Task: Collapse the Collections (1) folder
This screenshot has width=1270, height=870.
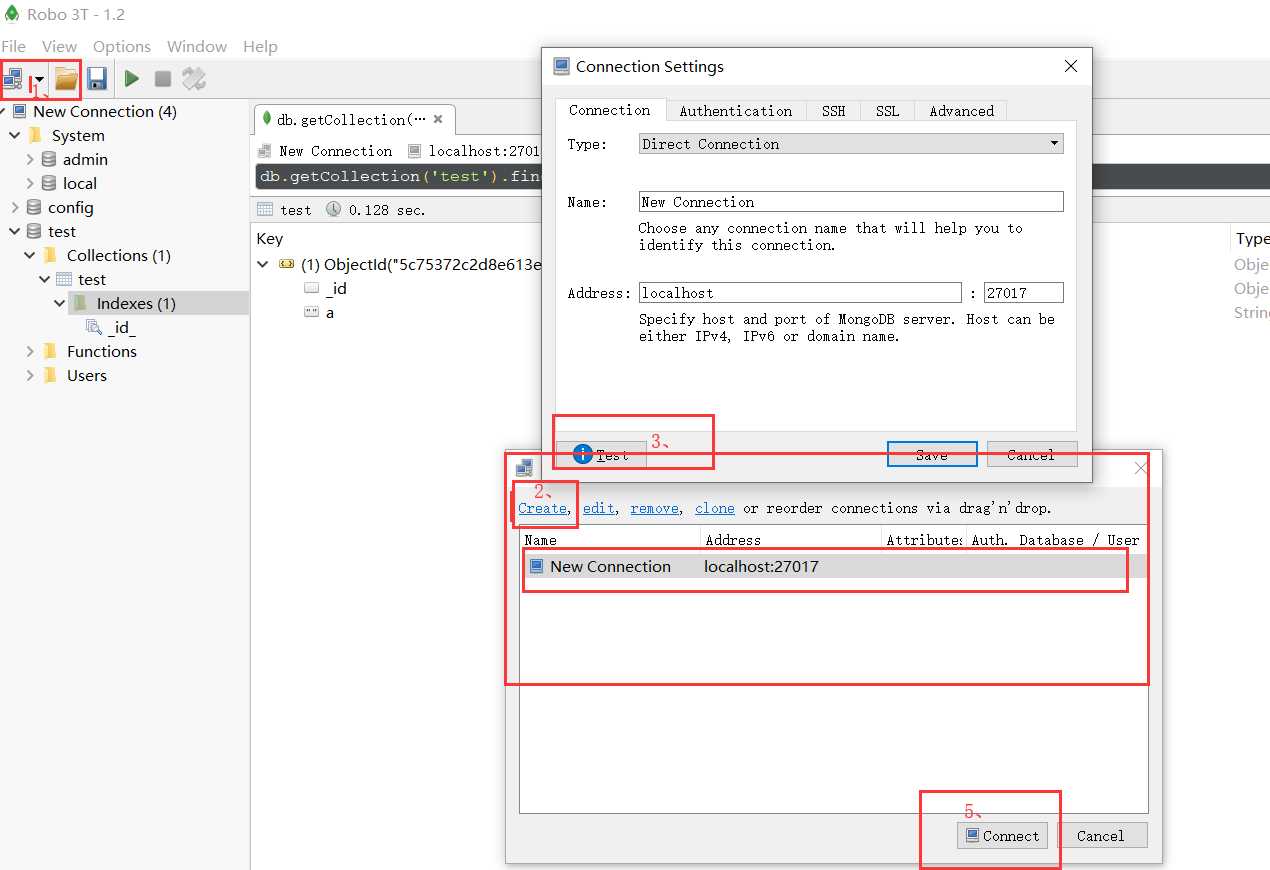Action: [30, 255]
